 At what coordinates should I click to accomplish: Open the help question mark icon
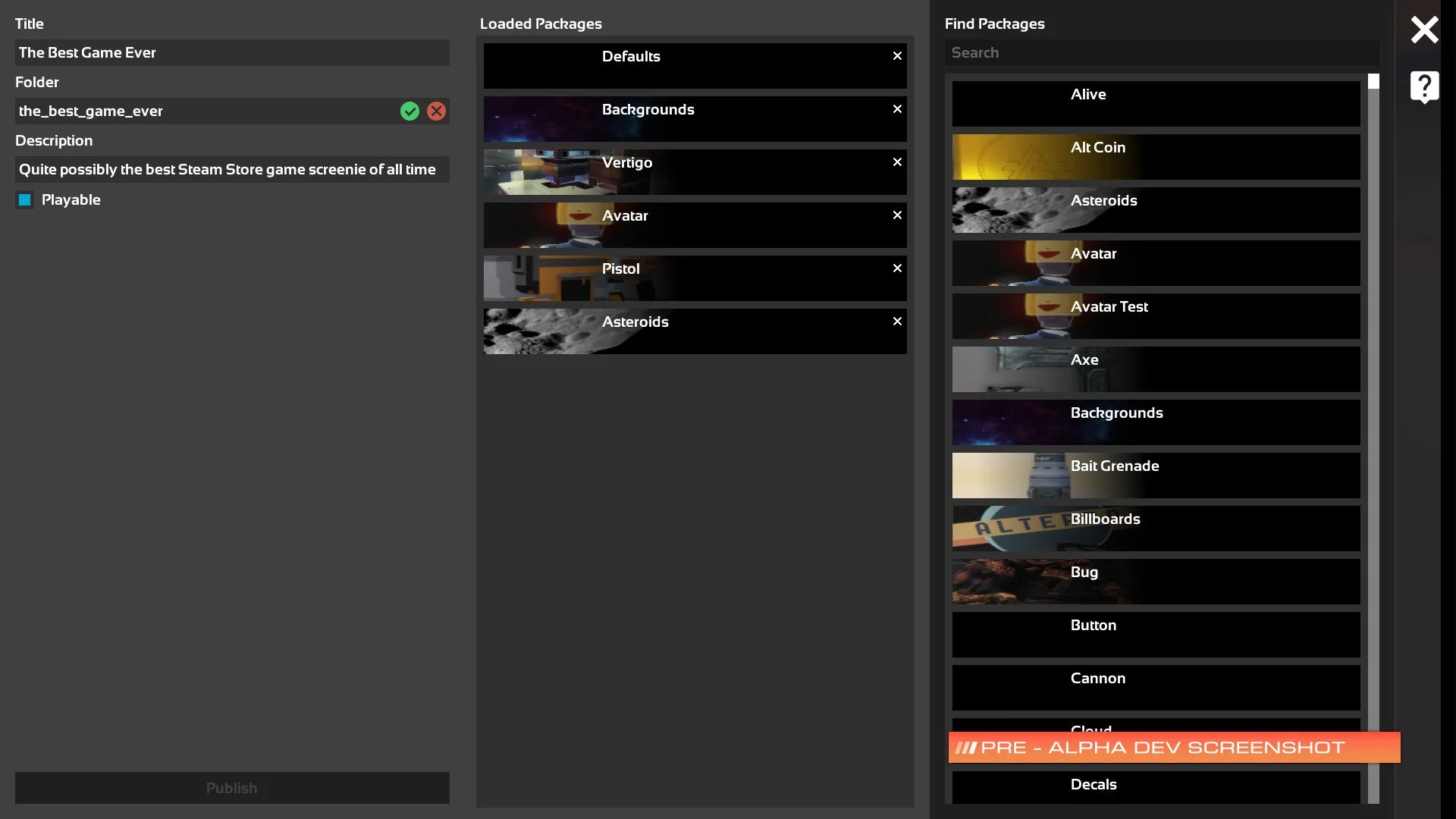1424,86
